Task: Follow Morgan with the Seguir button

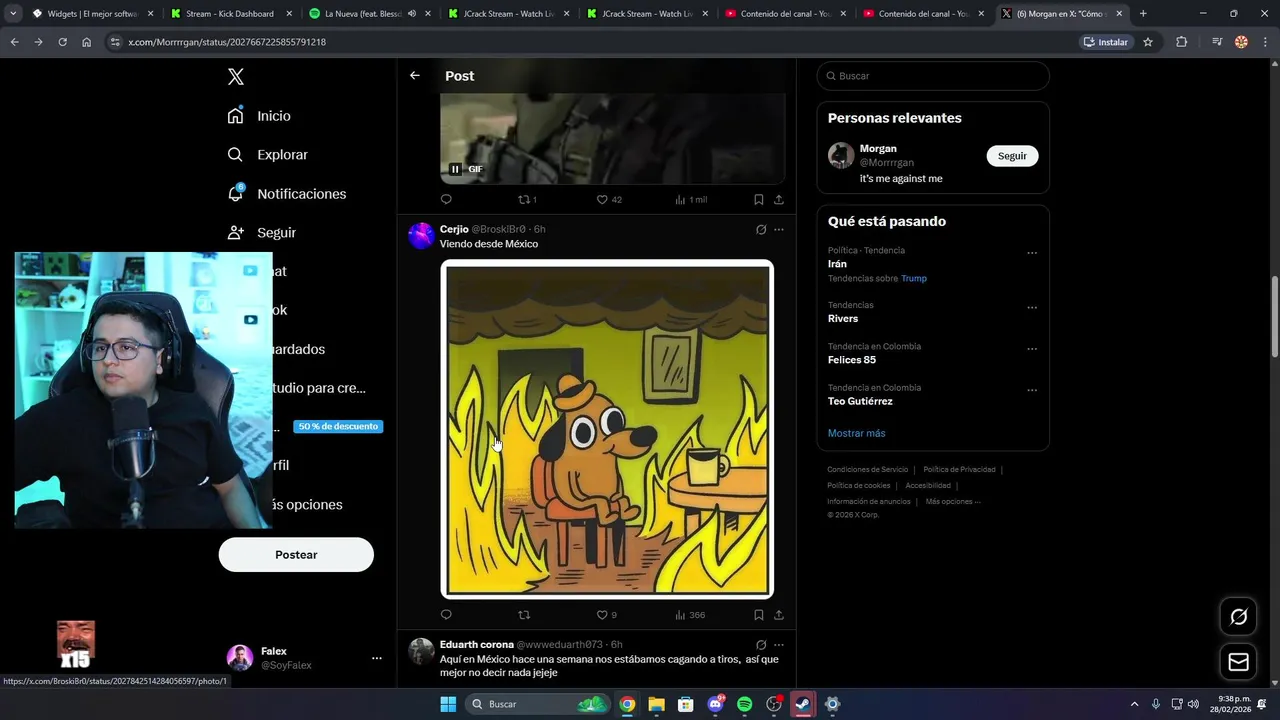Action: 1012,156
